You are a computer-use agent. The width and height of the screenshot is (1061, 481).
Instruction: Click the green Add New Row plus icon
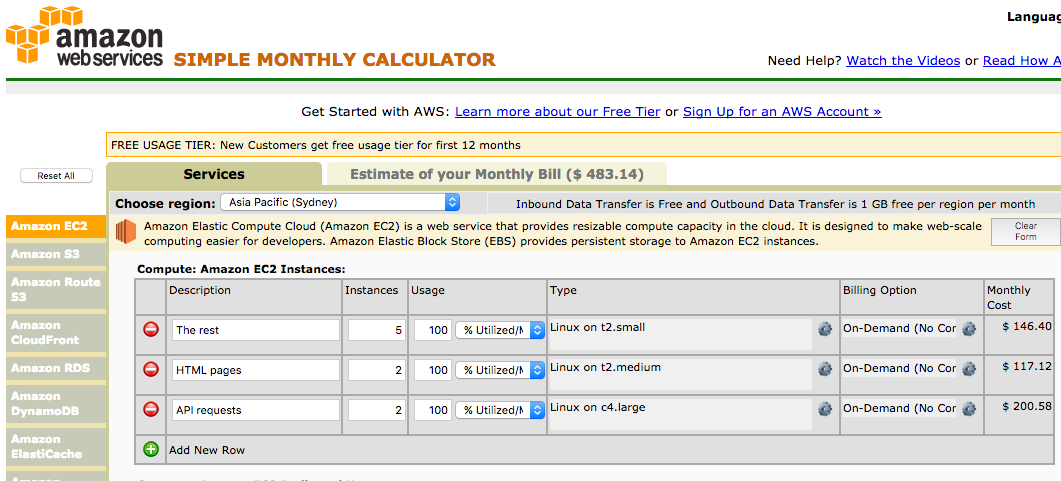tap(151, 449)
